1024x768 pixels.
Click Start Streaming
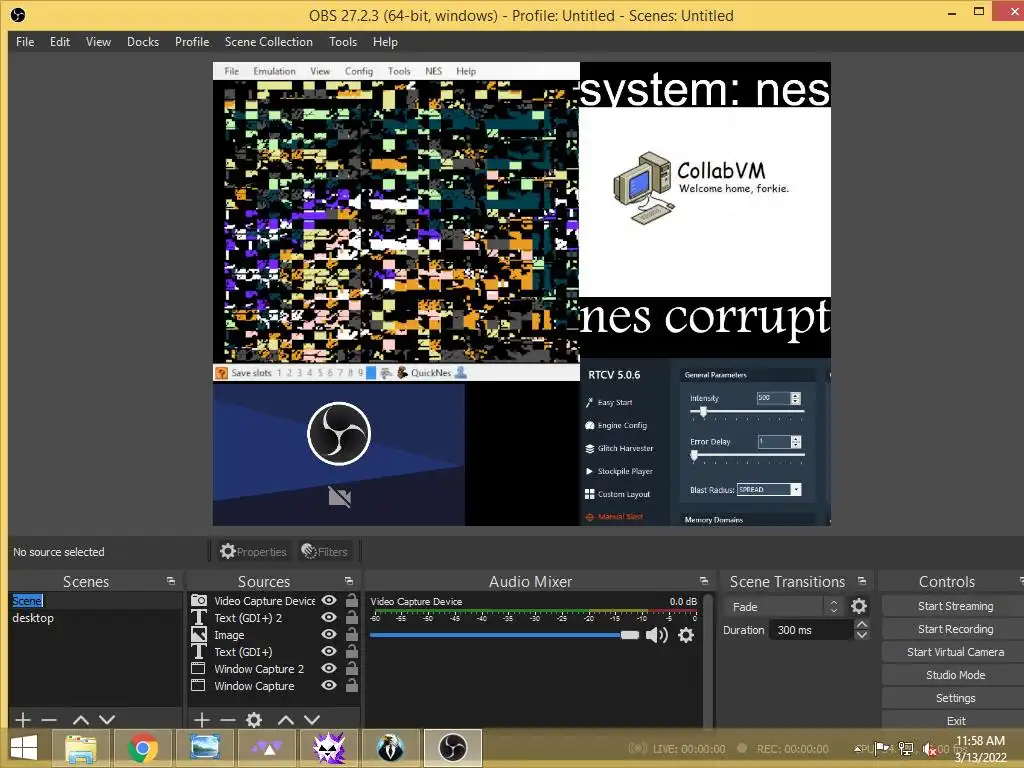pos(955,606)
